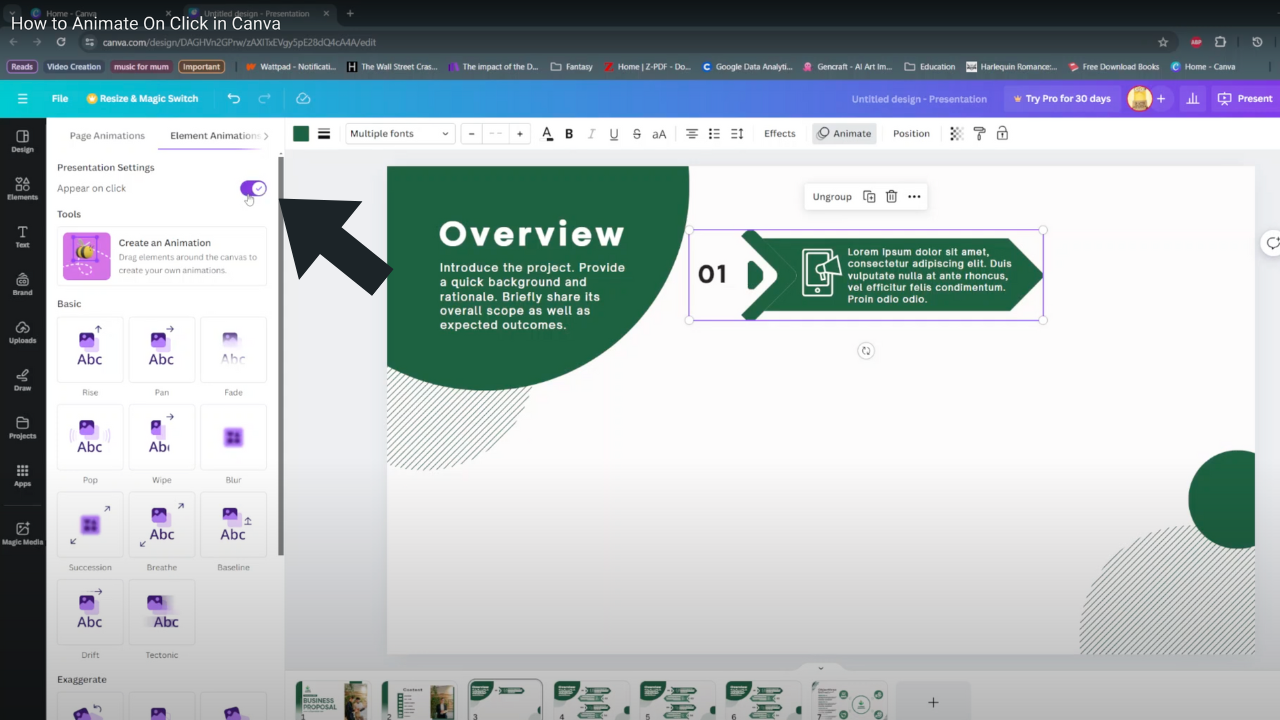Viewport: 1280px width, 720px height.
Task: Click the Animate button in toolbar
Action: pyautogui.click(x=844, y=134)
